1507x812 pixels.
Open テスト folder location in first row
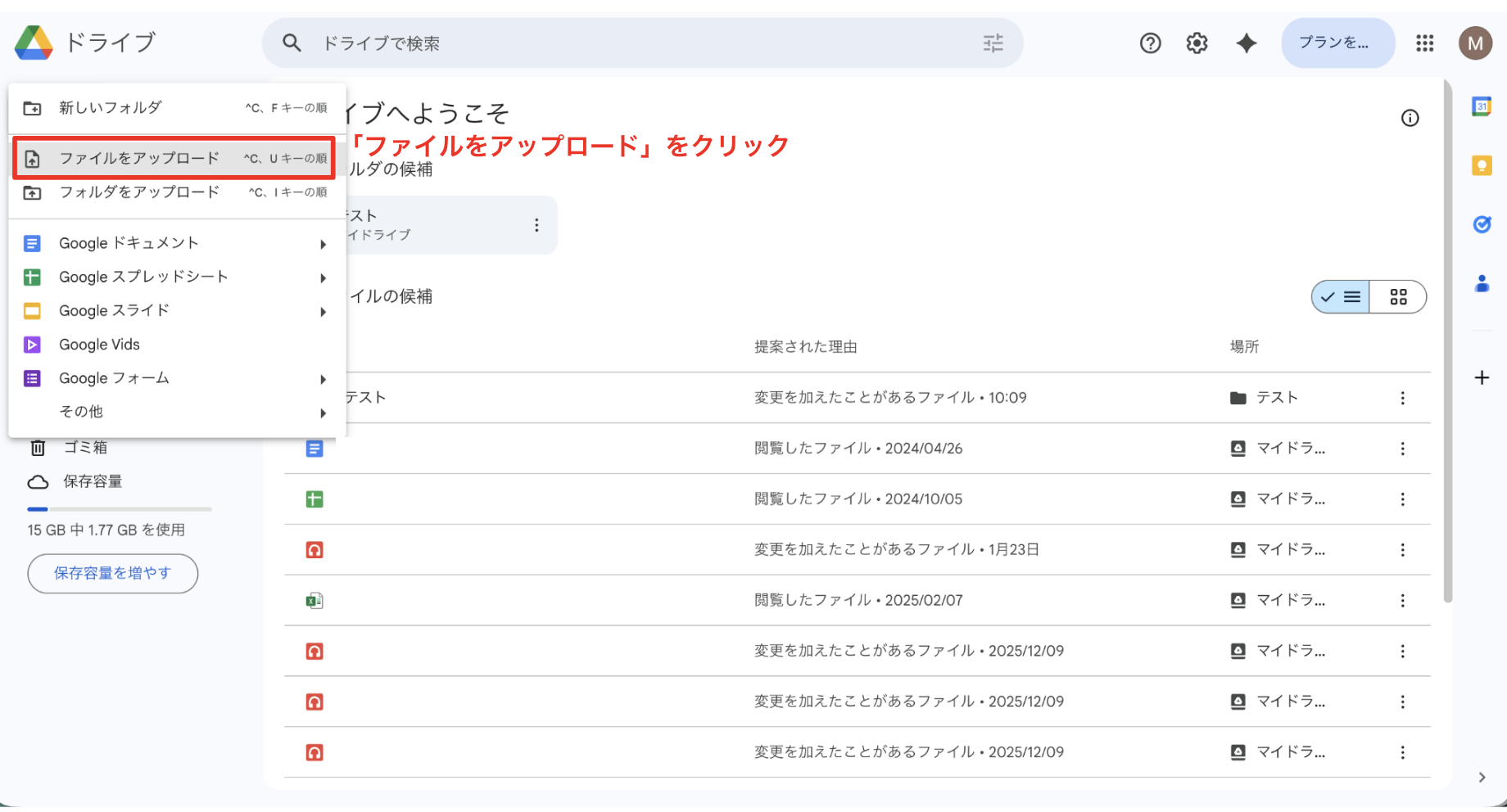(1264, 398)
